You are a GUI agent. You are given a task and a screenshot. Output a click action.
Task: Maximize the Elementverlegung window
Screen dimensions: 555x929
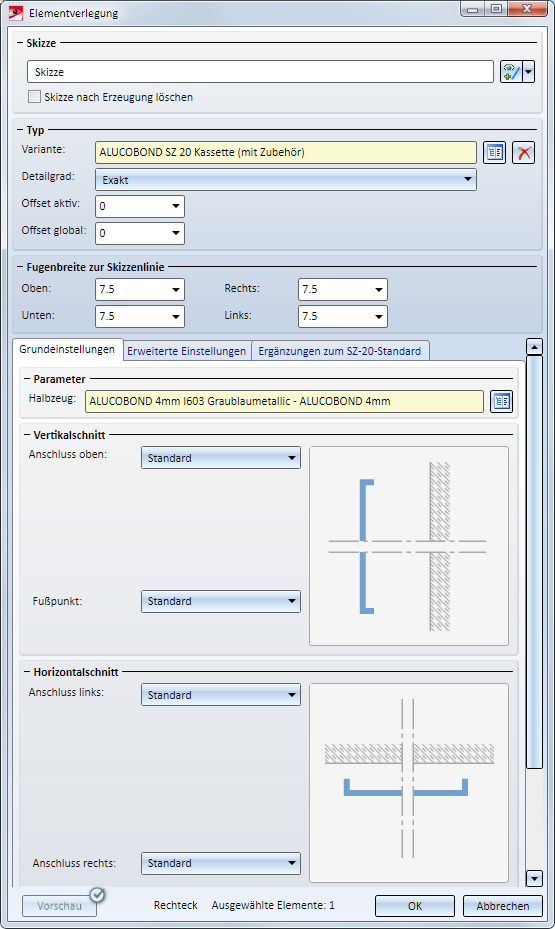[496, 9]
